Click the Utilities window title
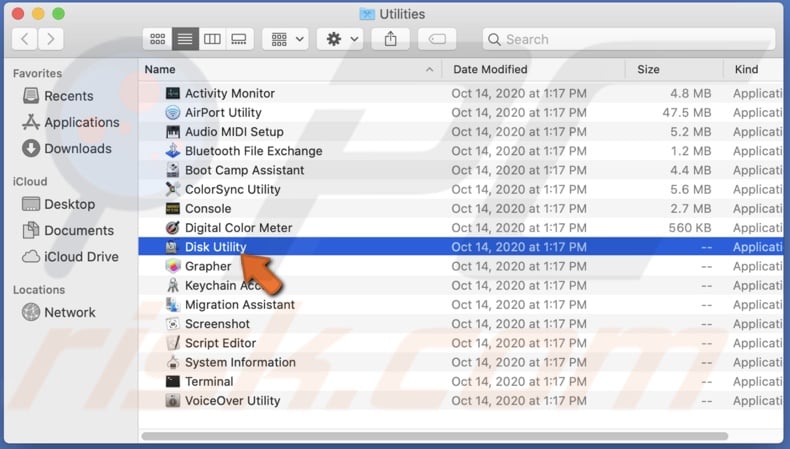 pos(402,14)
